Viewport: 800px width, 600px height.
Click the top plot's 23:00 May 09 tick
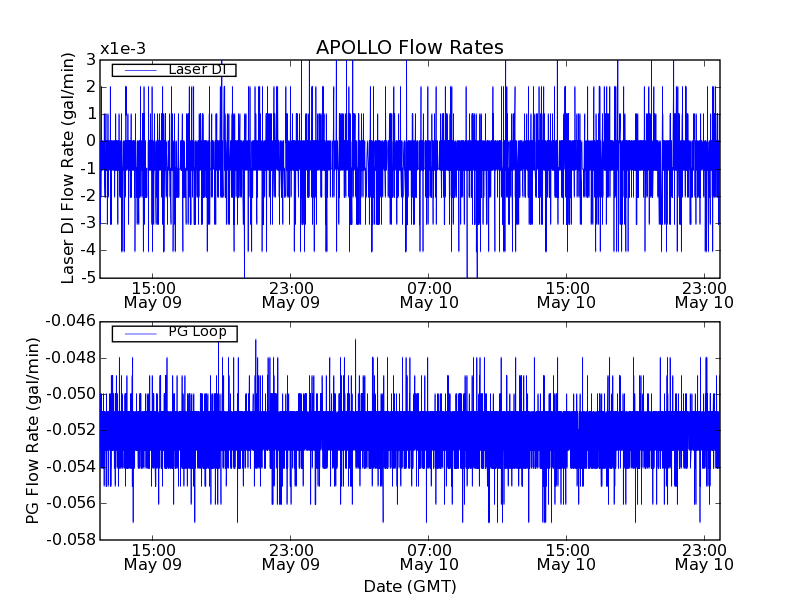[x=290, y=294]
